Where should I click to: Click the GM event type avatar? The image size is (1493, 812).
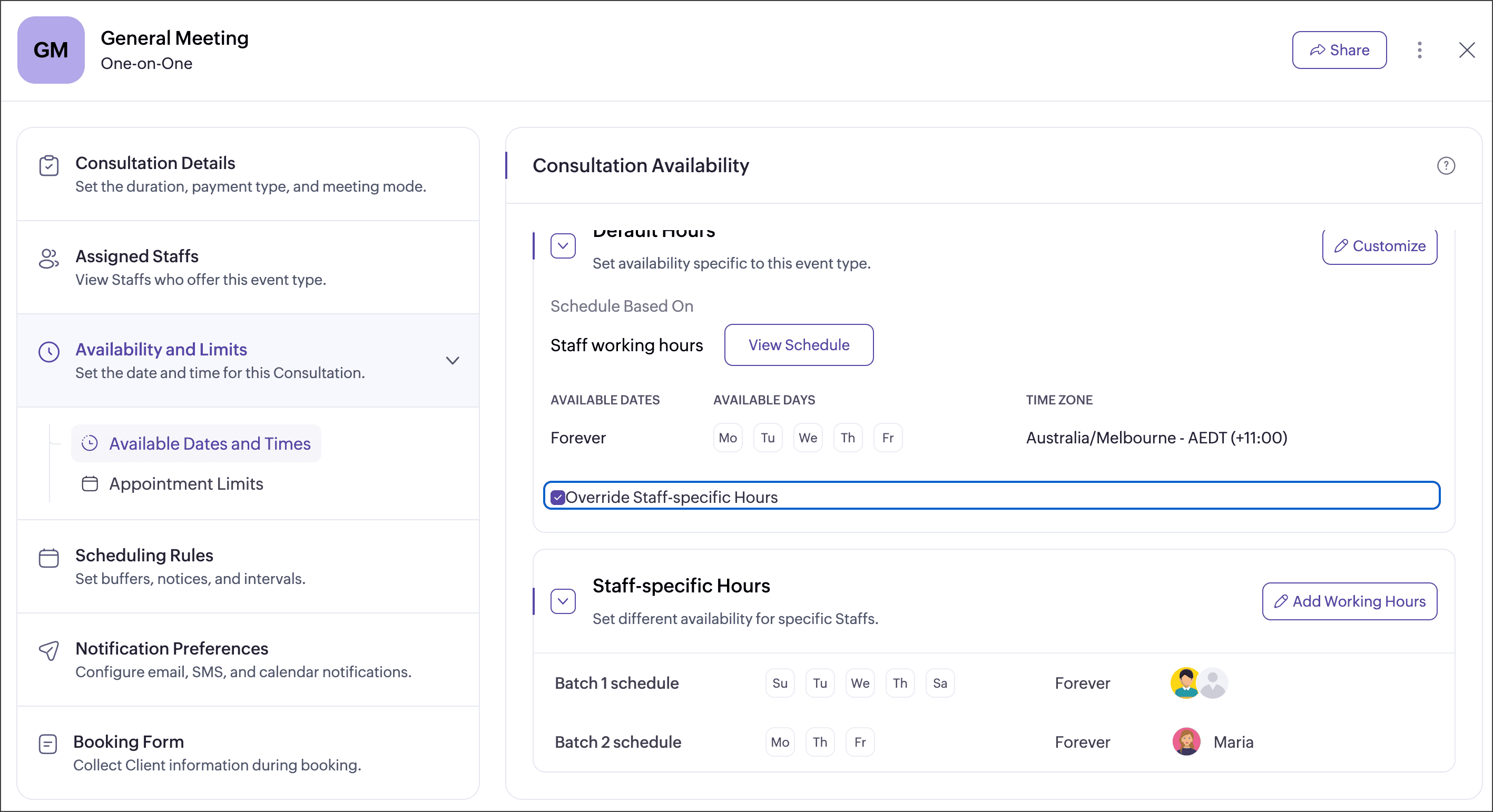click(x=51, y=50)
